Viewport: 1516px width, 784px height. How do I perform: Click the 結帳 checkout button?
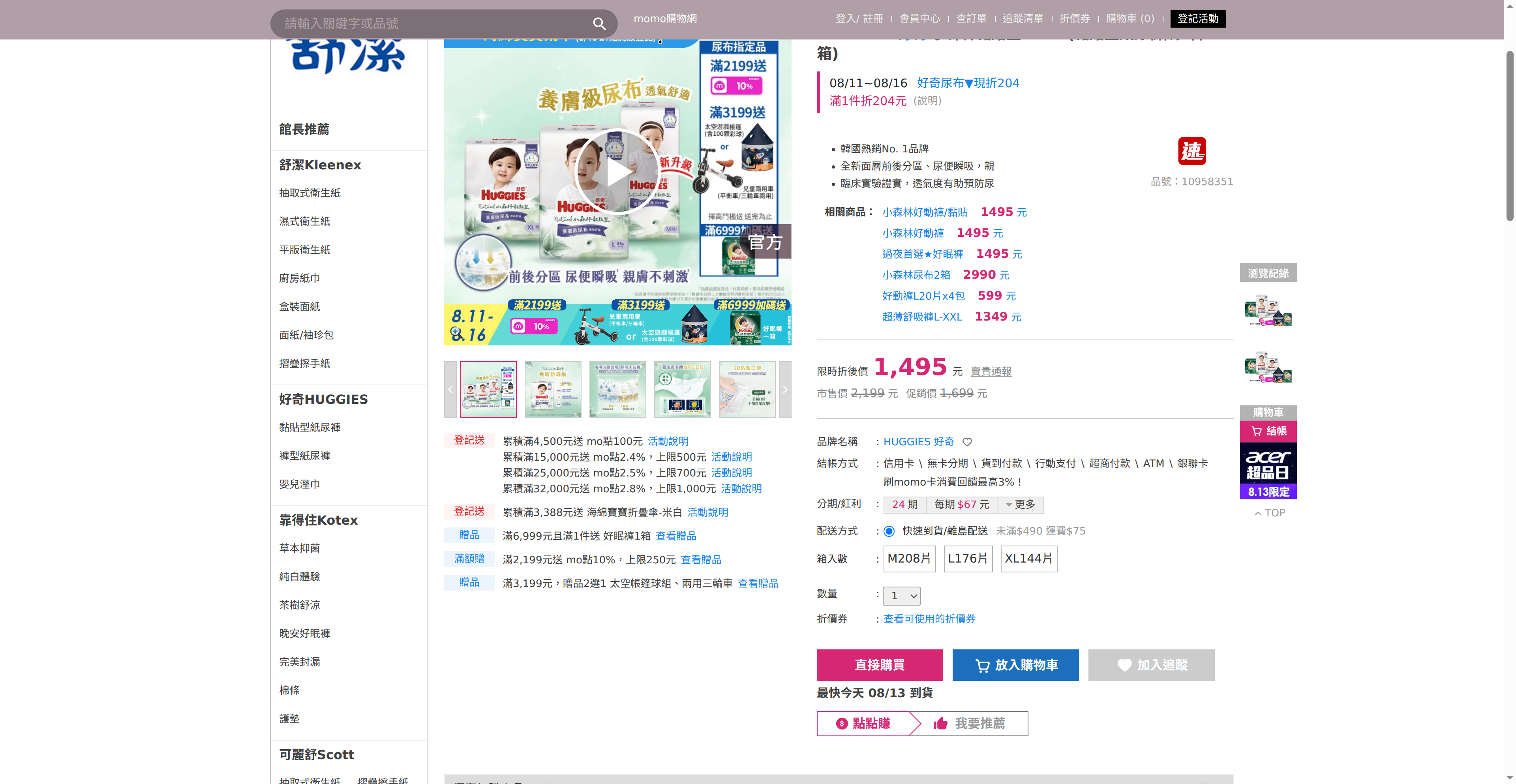(x=1268, y=431)
